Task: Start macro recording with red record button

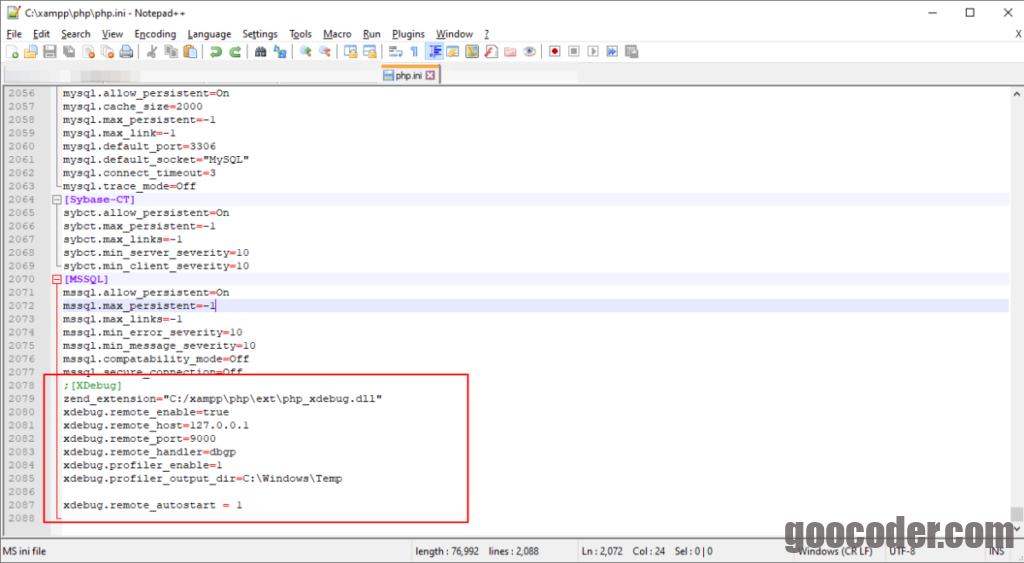Action: coord(554,51)
